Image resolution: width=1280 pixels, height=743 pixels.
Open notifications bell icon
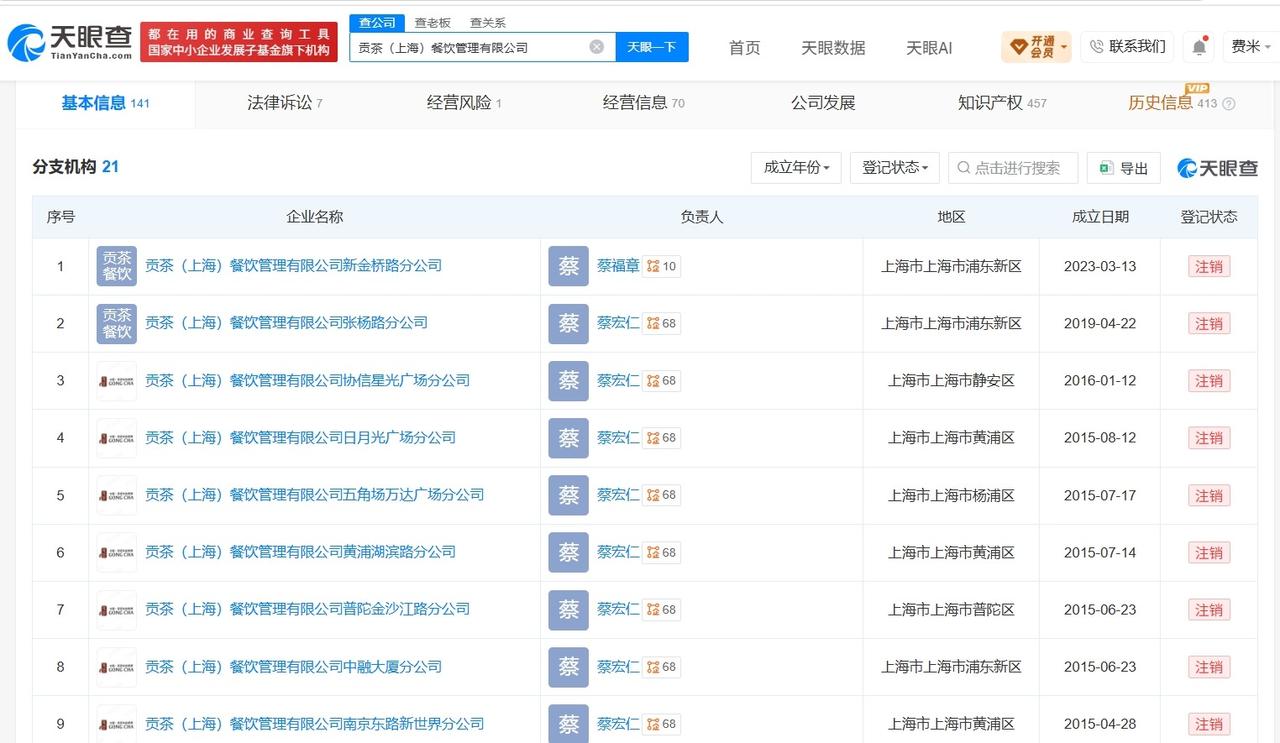1199,47
